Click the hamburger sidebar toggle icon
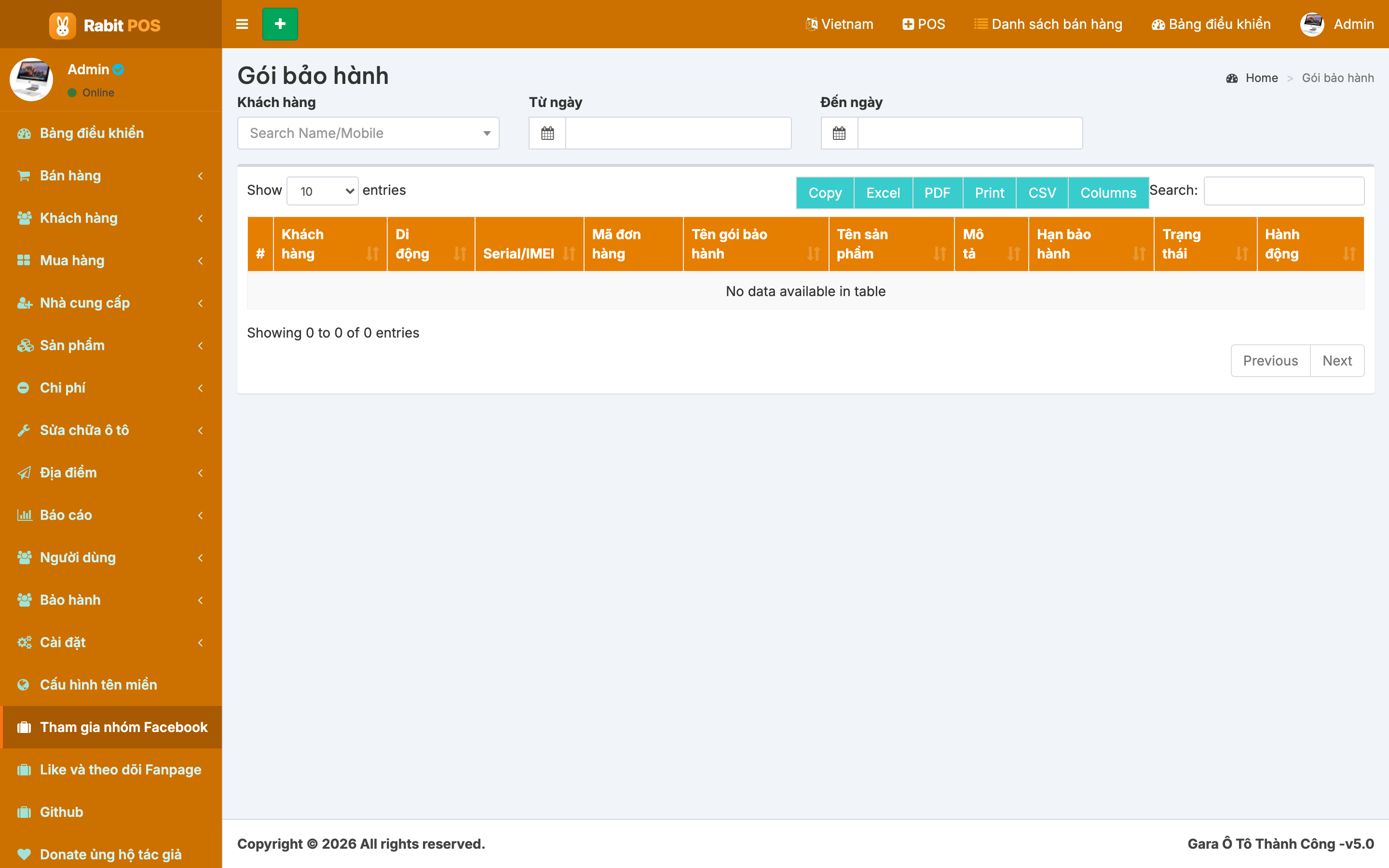 (x=242, y=24)
